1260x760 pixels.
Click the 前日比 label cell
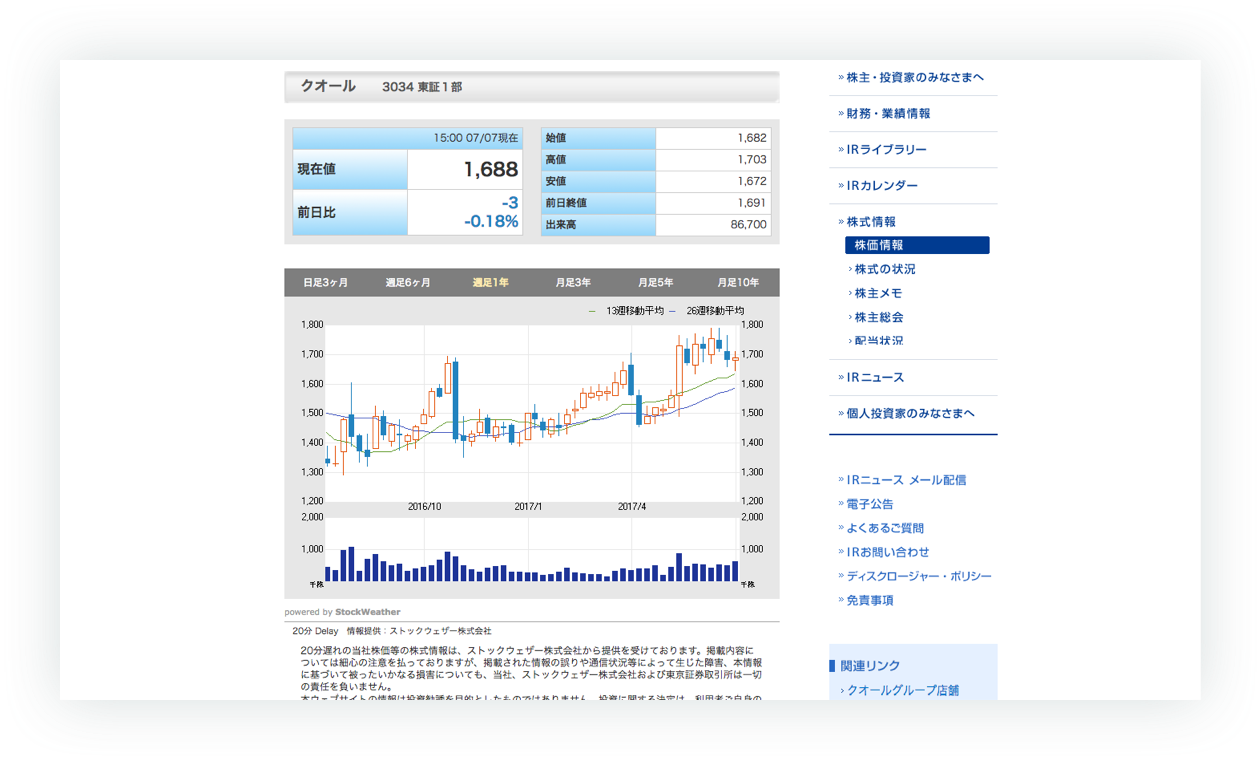click(350, 213)
